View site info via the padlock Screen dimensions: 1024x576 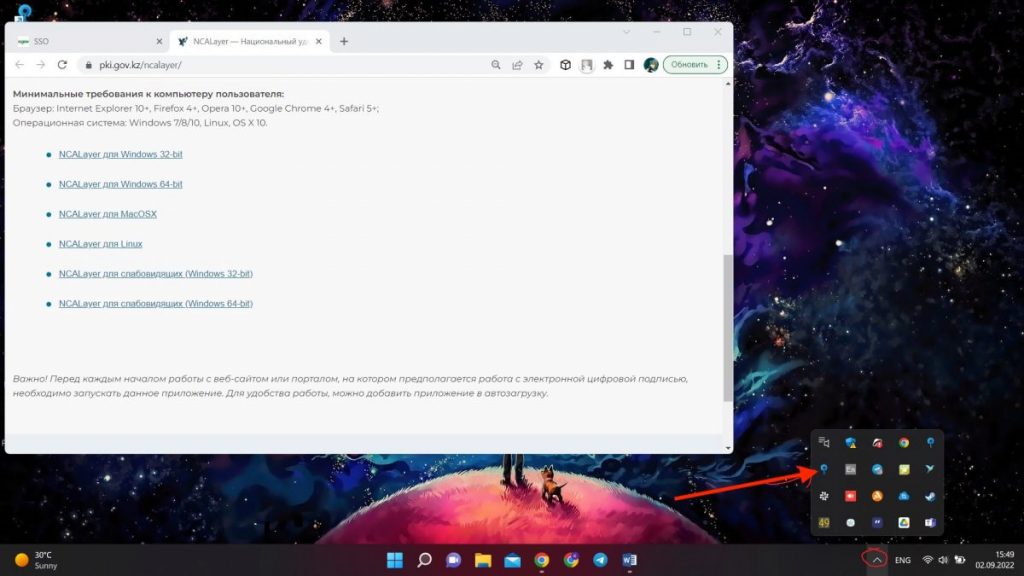point(89,65)
